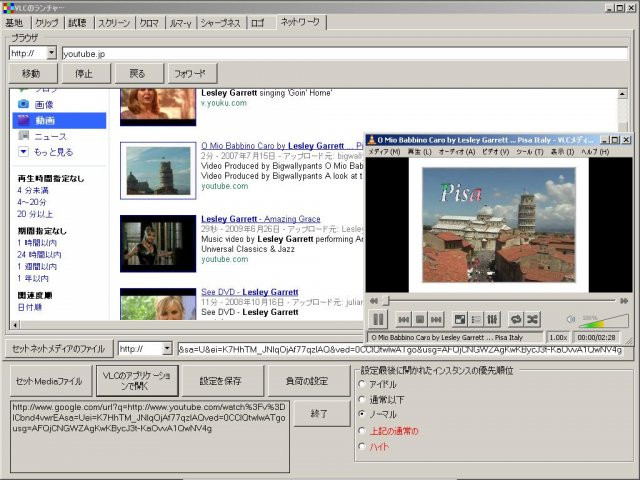640x480 pixels.
Task: Open the Lesley Garrett - Amazing Grace link
Action: pos(260,219)
